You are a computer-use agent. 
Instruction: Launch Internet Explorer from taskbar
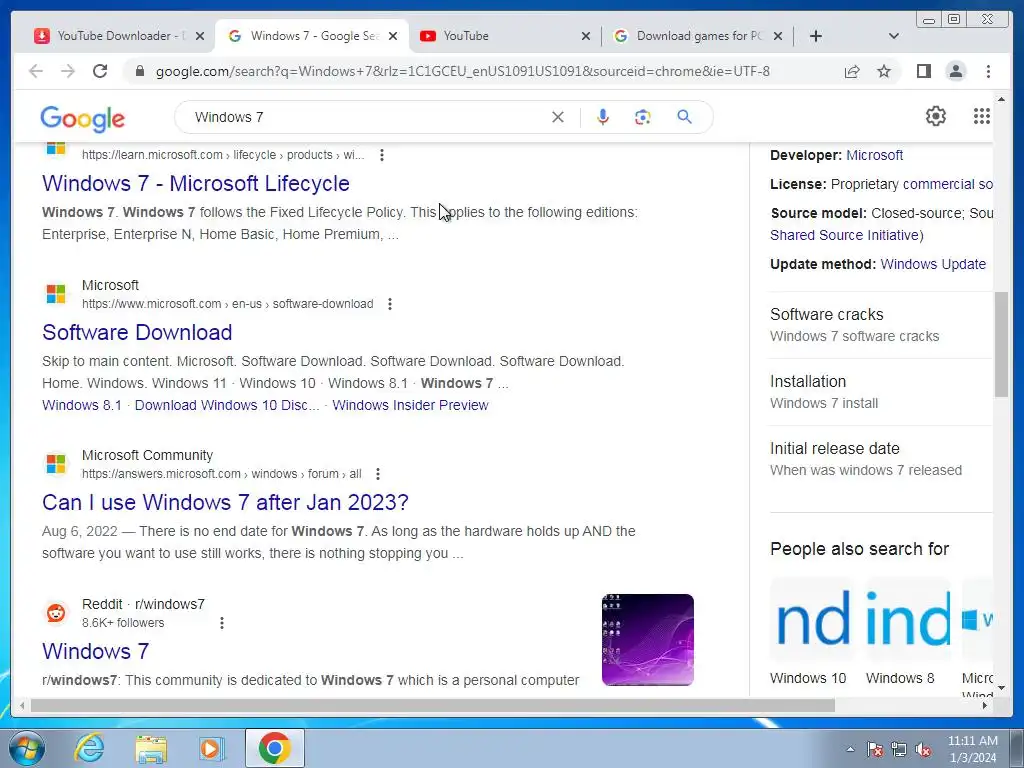[x=89, y=748]
